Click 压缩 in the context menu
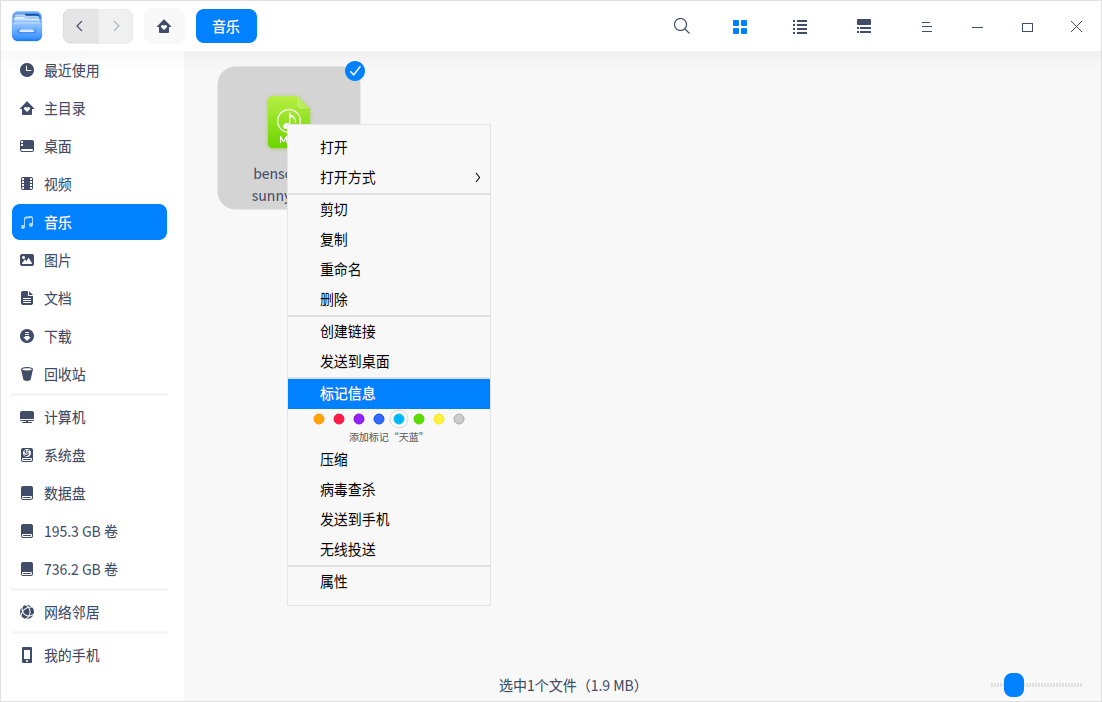 click(334, 460)
